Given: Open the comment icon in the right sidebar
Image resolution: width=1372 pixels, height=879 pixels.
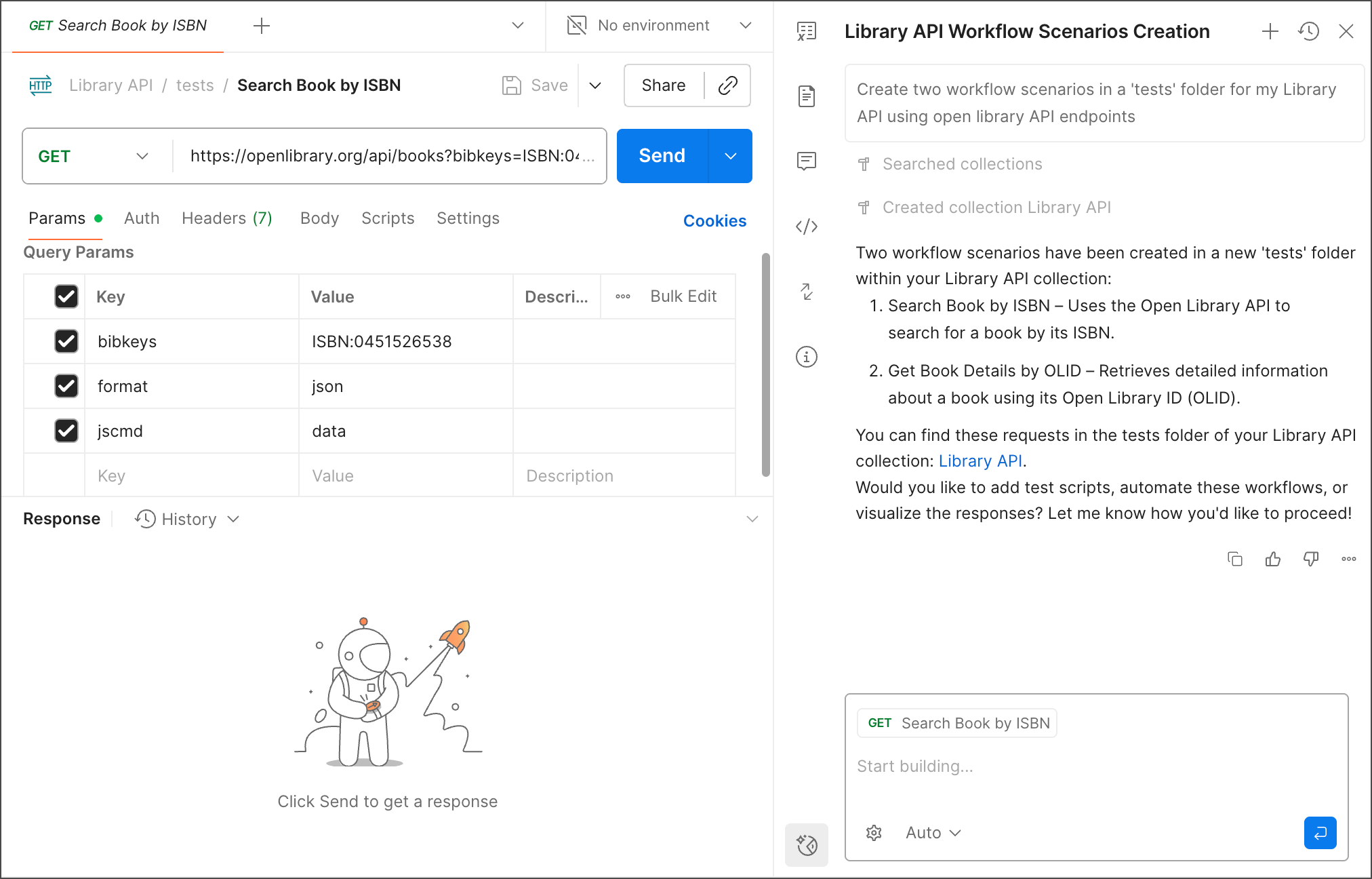Looking at the screenshot, I should pos(806,161).
